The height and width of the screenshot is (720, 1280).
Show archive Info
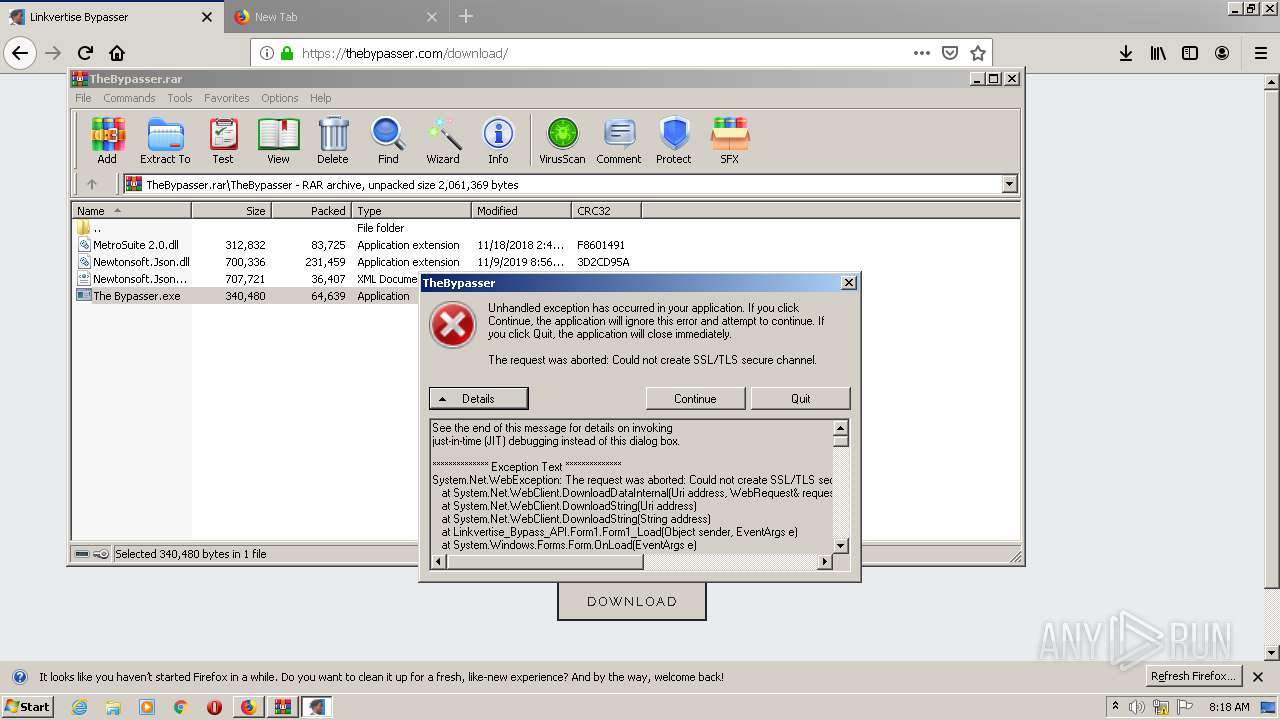point(498,140)
